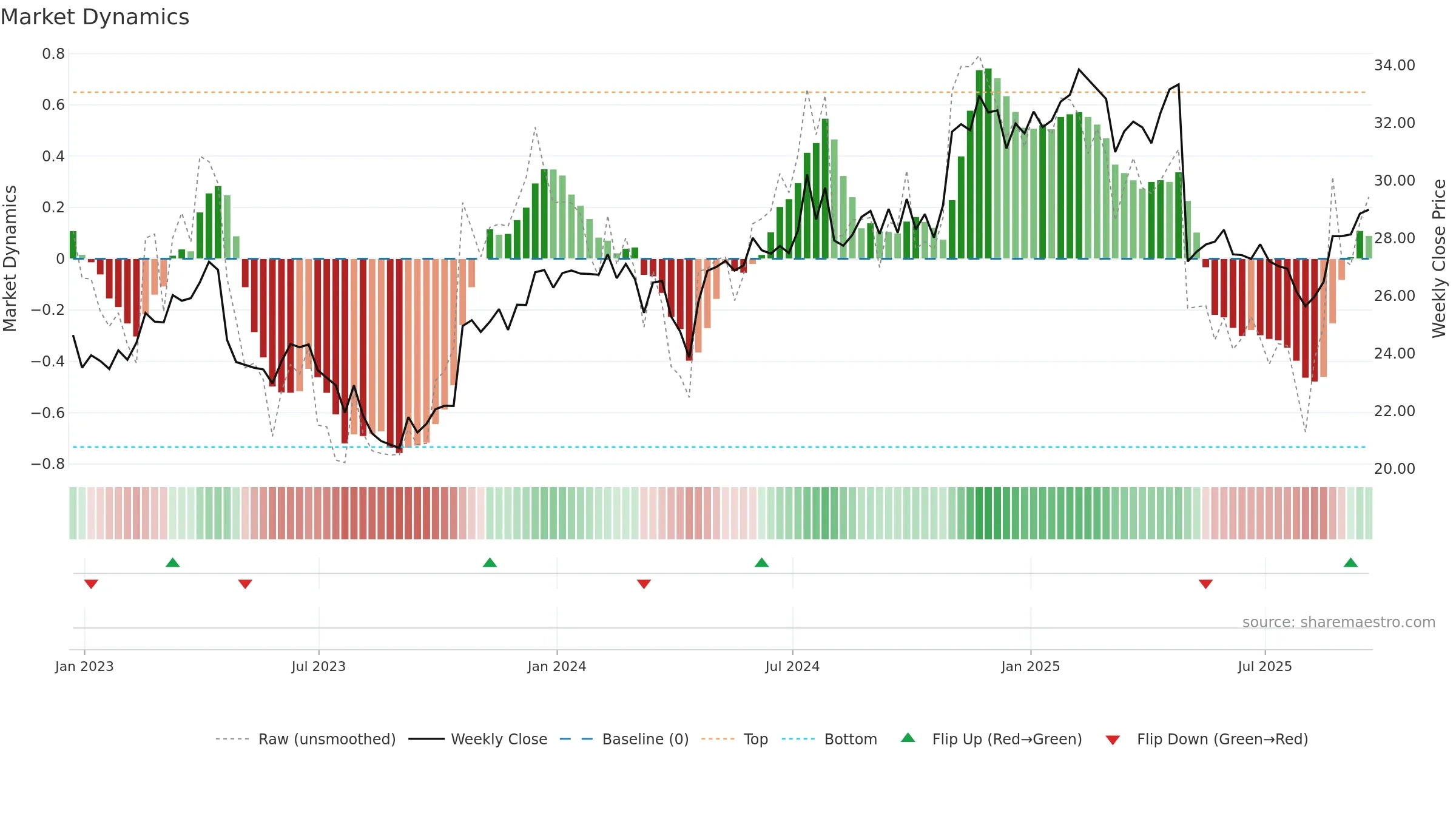Screen dimensions: 1456x819
Task: Toggle the Flip Down (Green→Red) legend entry
Action: click(1207, 739)
